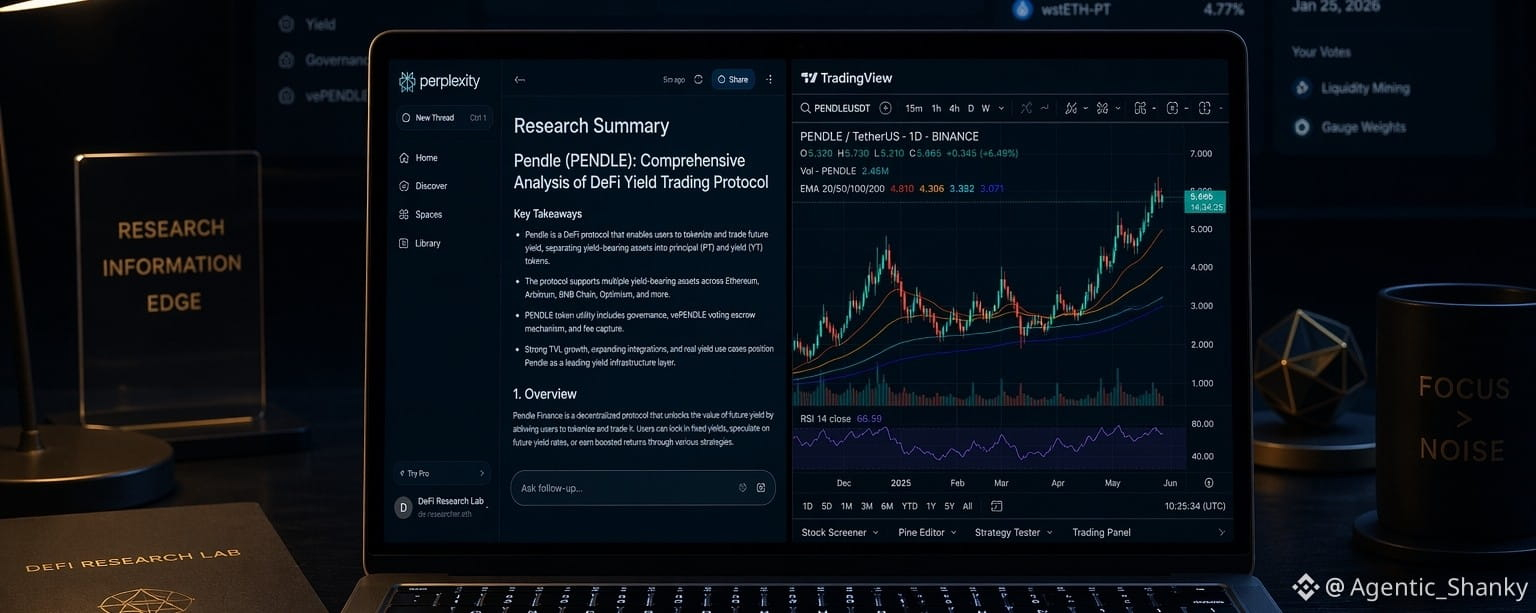Select the 1M date range
Viewport: 1536px width, 613px height.
coord(846,506)
